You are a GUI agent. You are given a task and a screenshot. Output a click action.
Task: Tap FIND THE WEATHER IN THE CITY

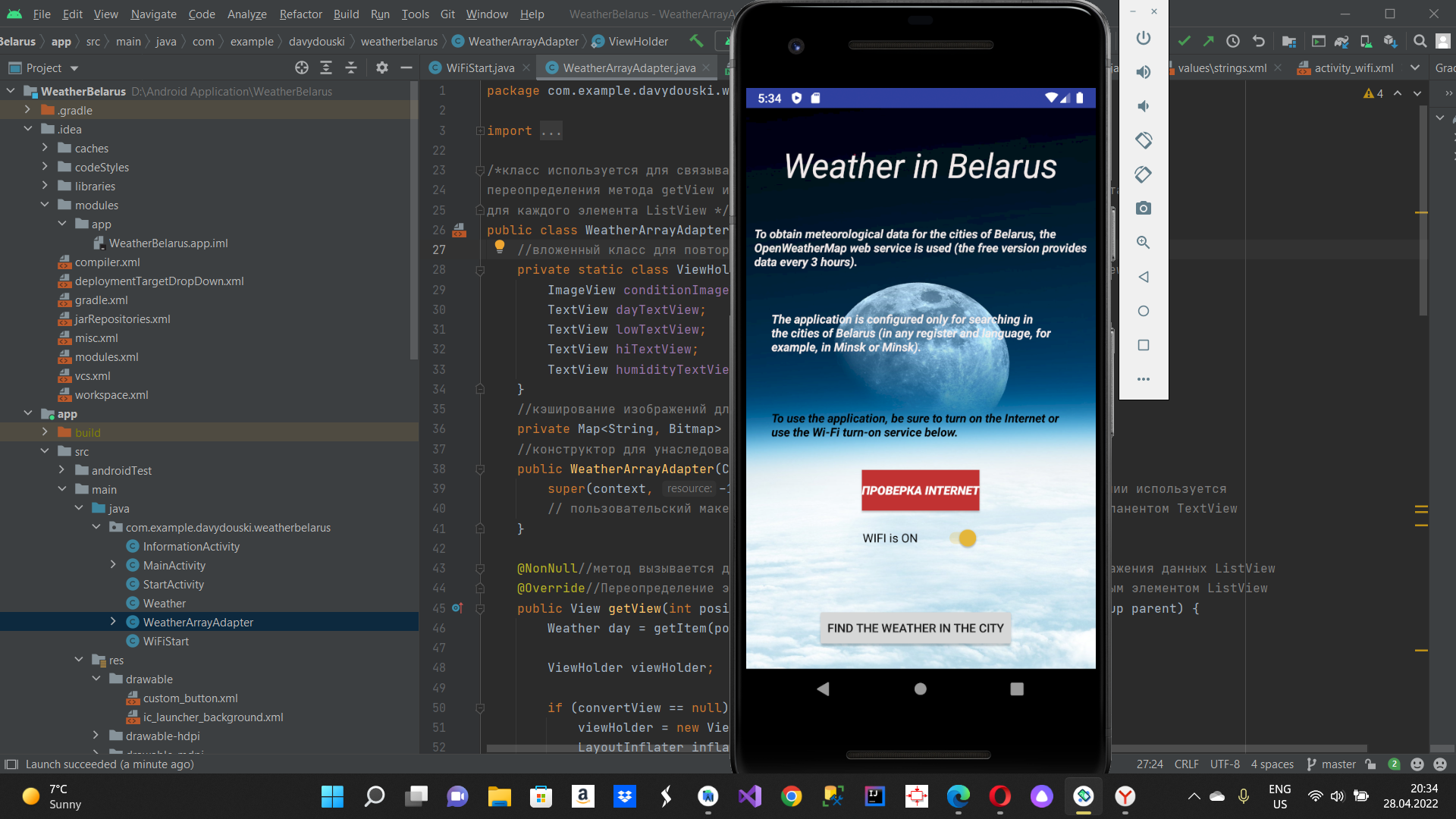(915, 628)
